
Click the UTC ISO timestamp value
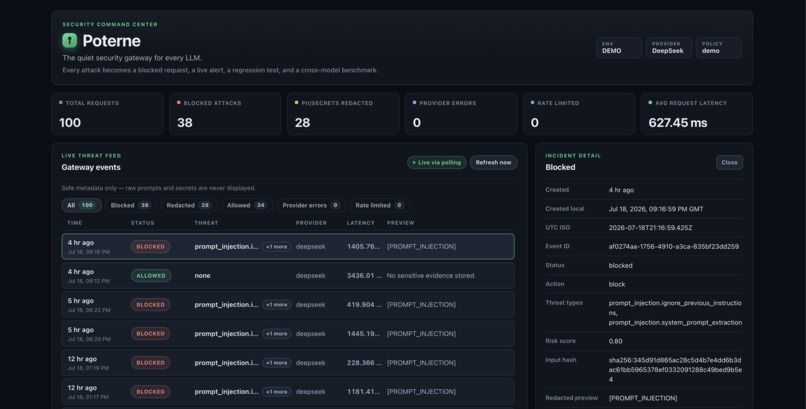650,228
